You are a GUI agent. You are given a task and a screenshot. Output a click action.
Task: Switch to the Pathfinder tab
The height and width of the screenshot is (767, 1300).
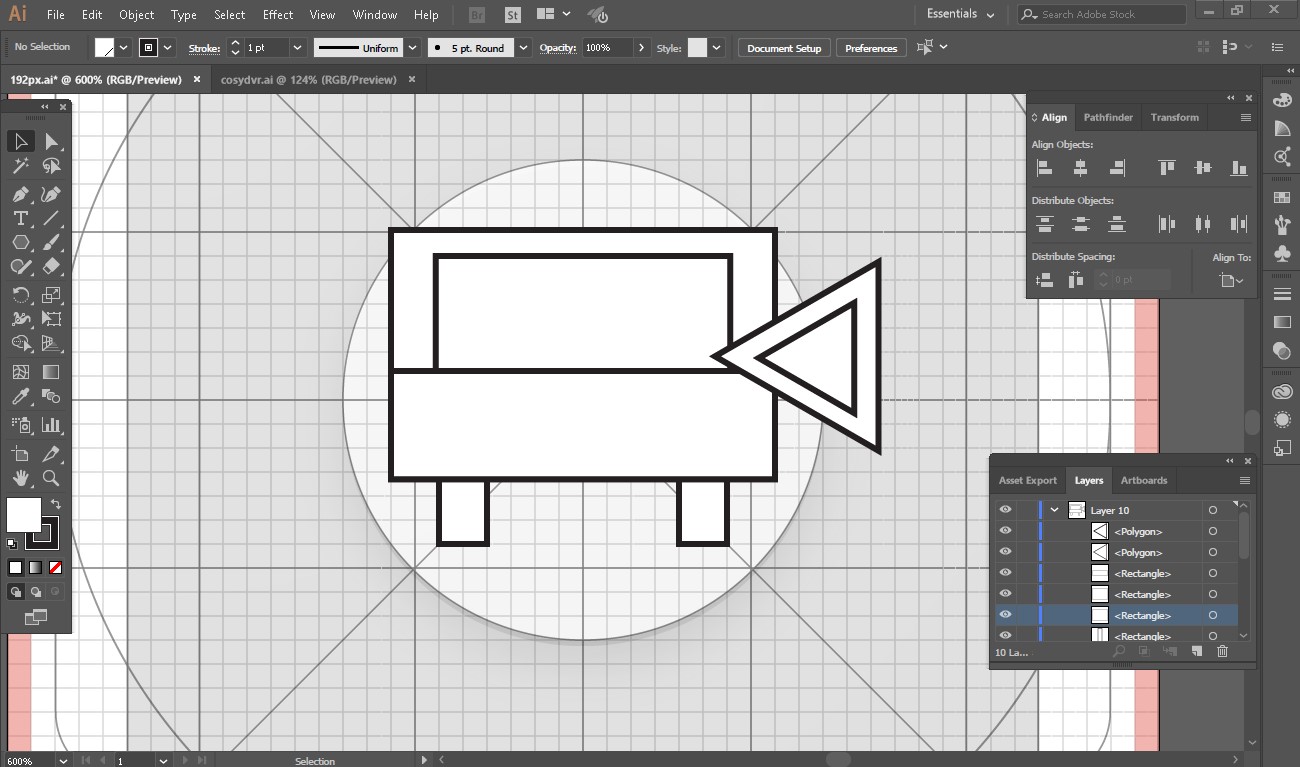(1108, 117)
